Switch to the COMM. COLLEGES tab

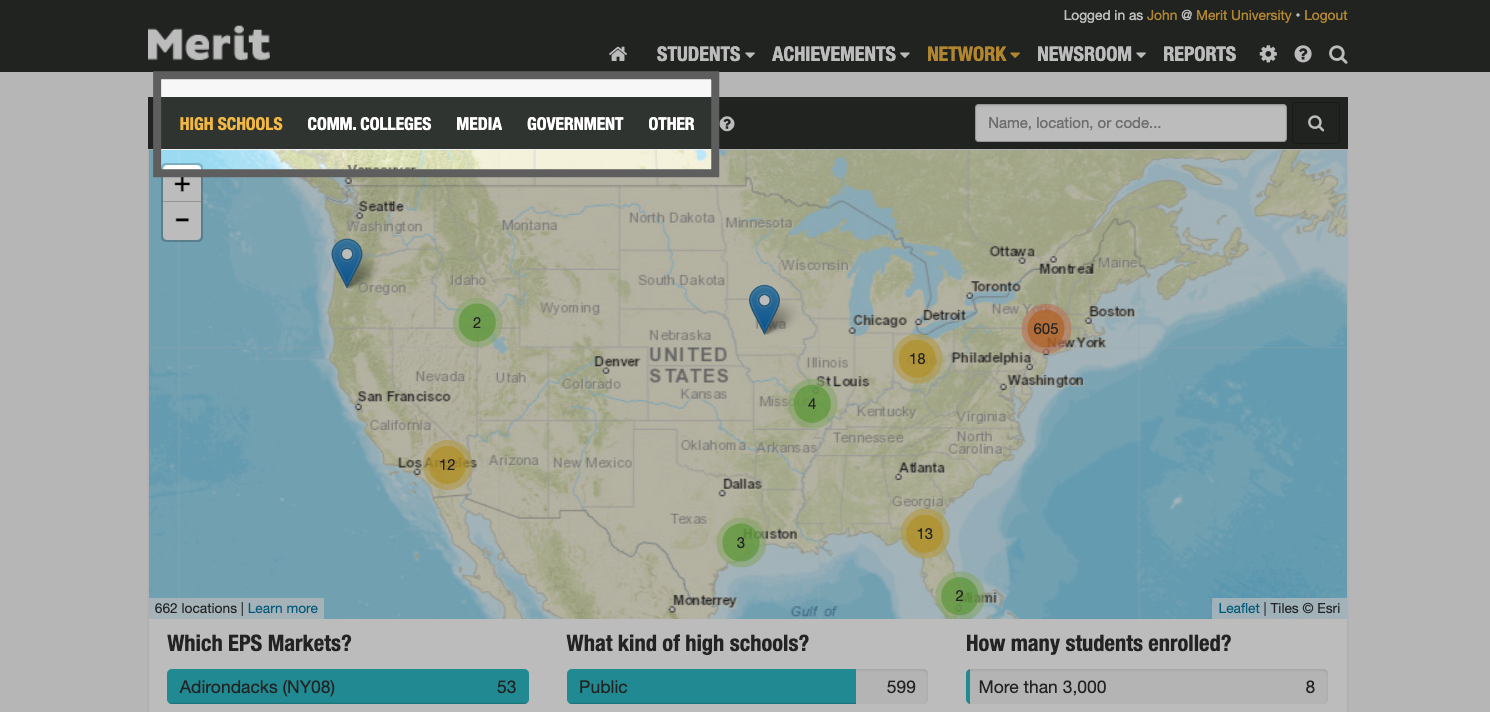click(x=369, y=123)
